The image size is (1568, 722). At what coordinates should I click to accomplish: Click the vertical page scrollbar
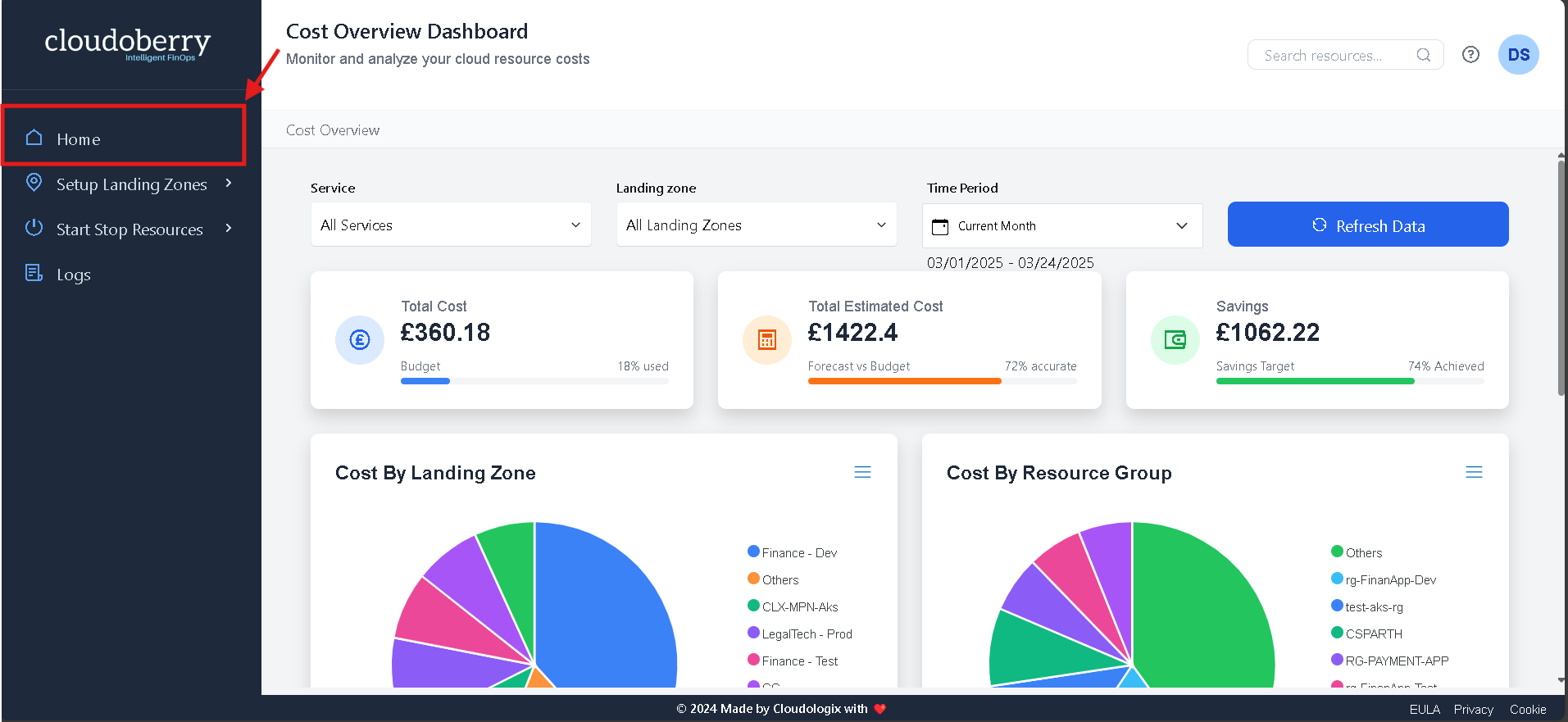point(1561,279)
